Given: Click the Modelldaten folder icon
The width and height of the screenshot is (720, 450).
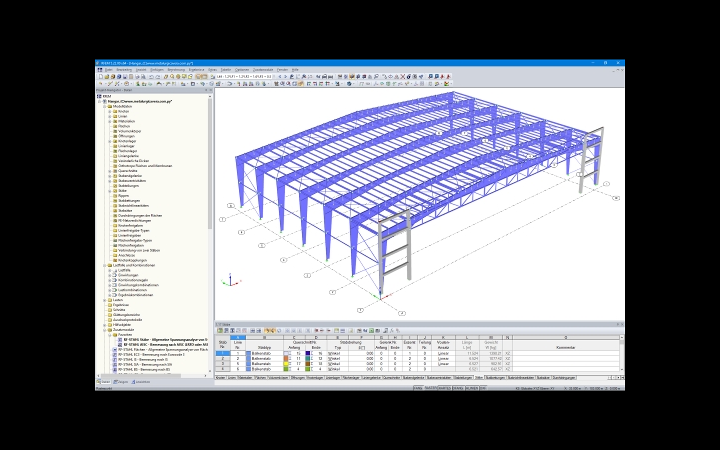Looking at the screenshot, I should tap(110, 106).
